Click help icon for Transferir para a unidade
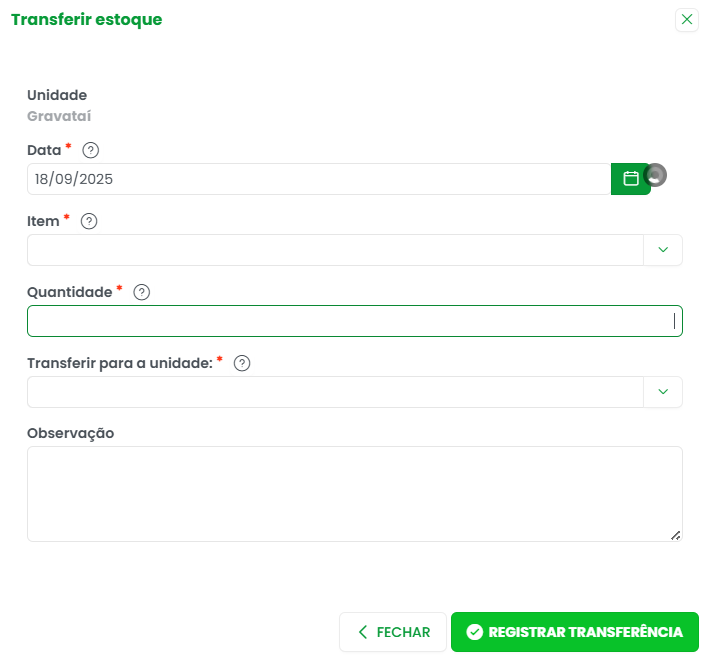The width and height of the screenshot is (713, 665). pyautogui.click(x=241, y=363)
